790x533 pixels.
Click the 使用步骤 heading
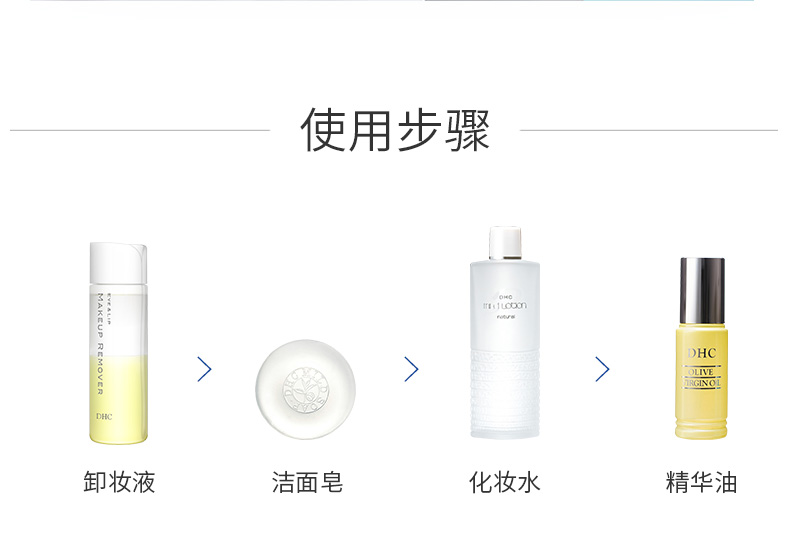(395, 130)
